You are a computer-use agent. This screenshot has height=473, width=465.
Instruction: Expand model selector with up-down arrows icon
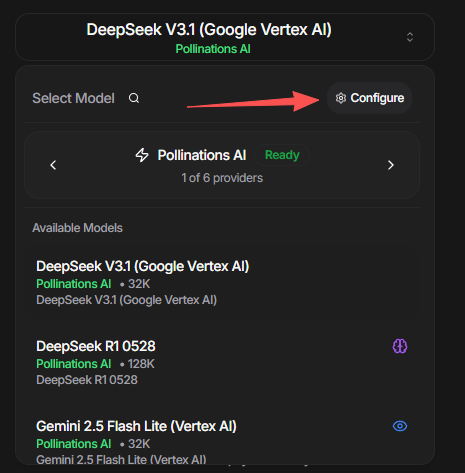pos(410,37)
